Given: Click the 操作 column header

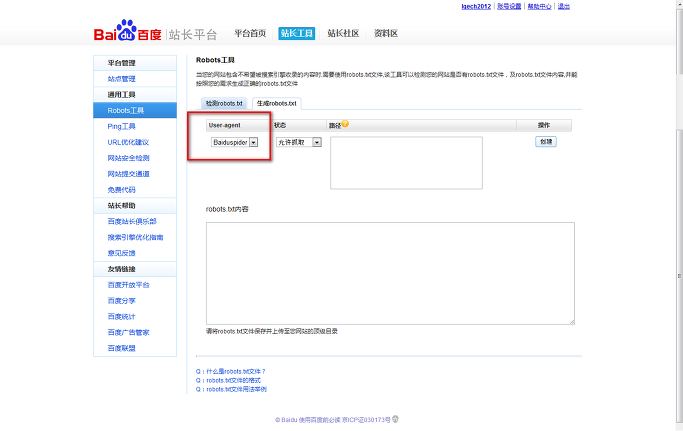Looking at the screenshot, I should [544, 126].
